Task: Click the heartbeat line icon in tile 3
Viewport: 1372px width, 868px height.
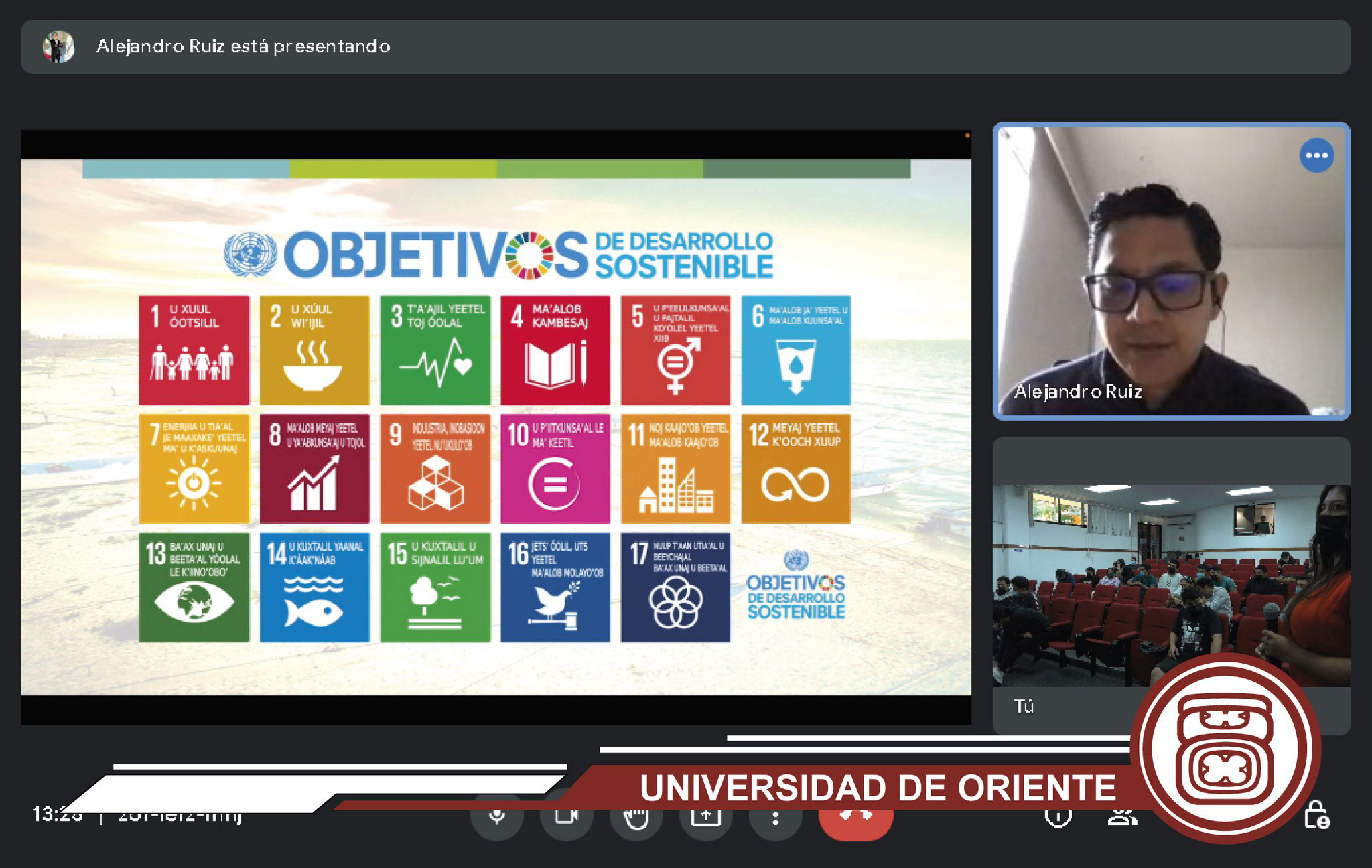Action: click(x=435, y=362)
